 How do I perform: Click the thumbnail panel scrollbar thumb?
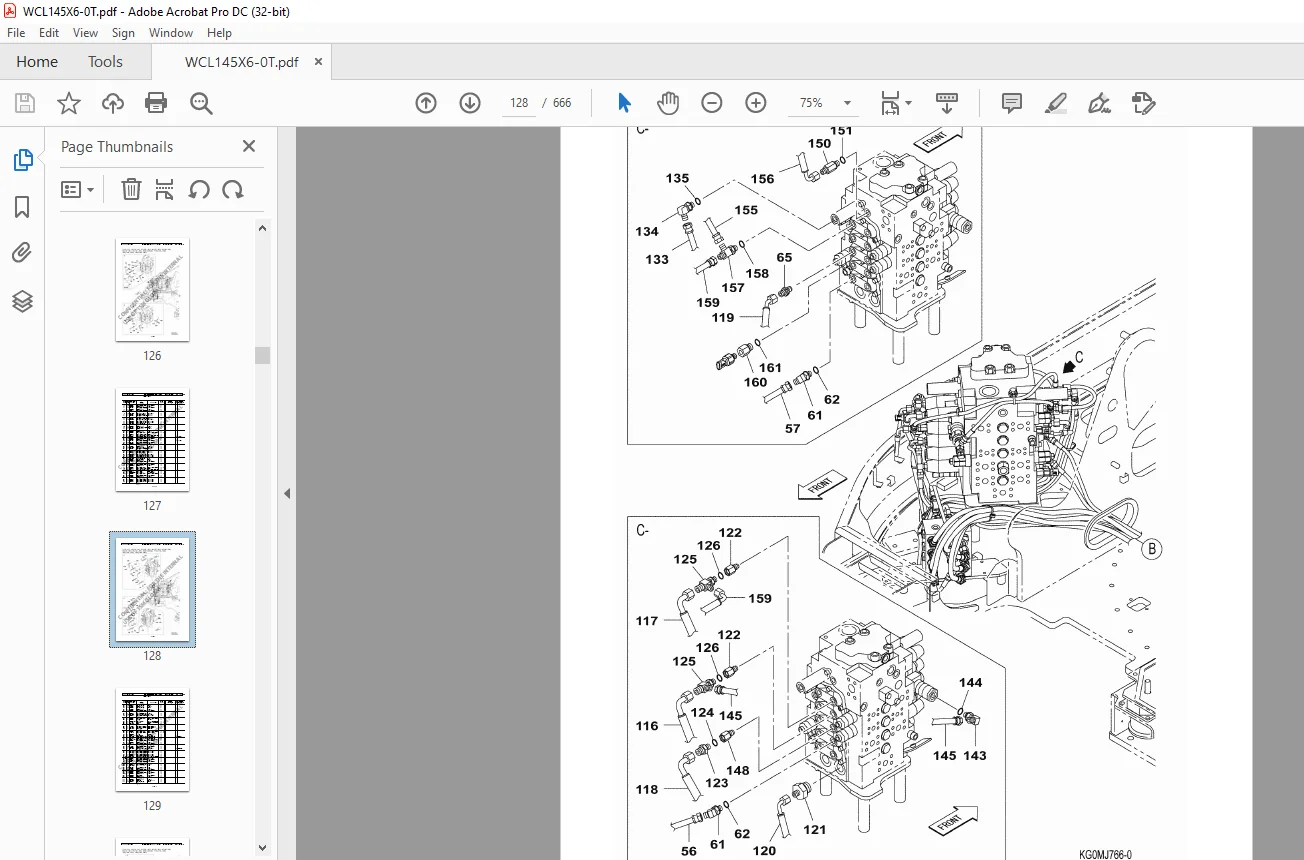click(x=263, y=355)
